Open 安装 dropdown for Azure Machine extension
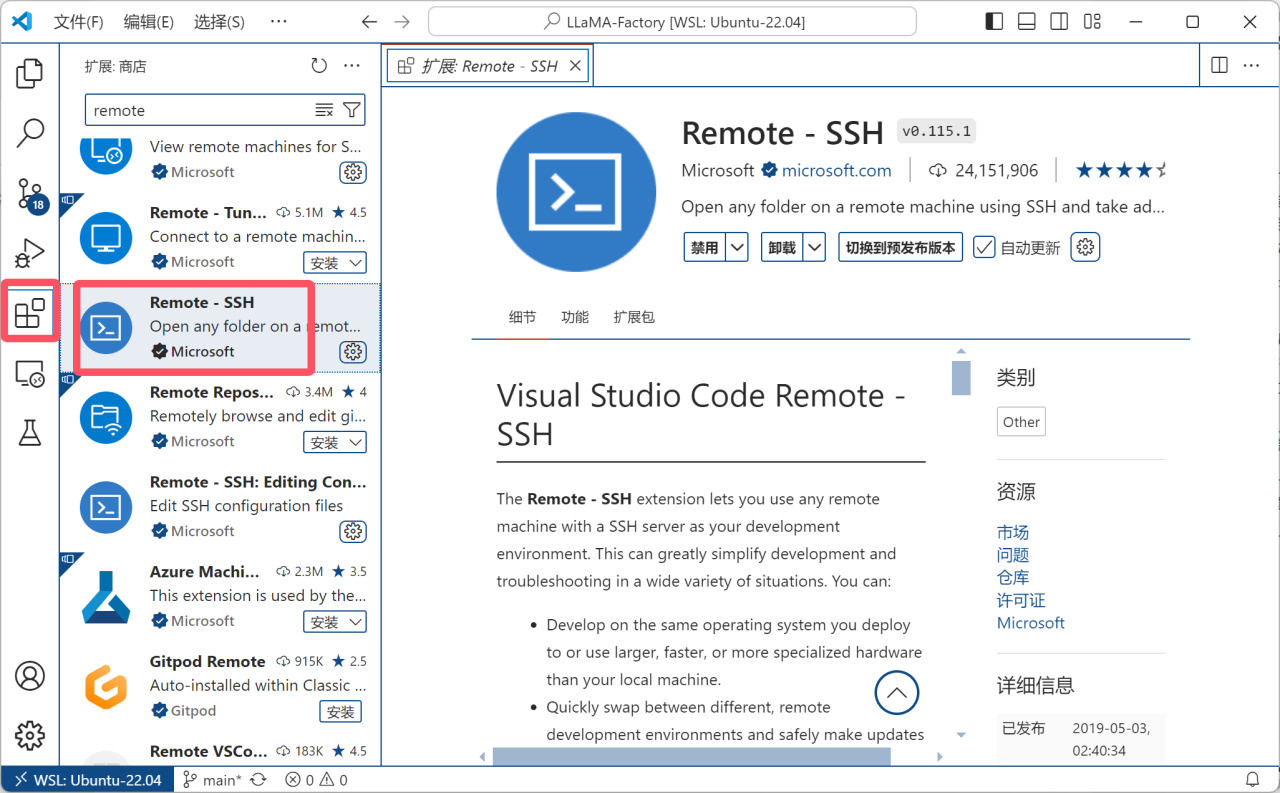Image resolution: width=1280 pixels, height=793 pixels. click(355, 622)
